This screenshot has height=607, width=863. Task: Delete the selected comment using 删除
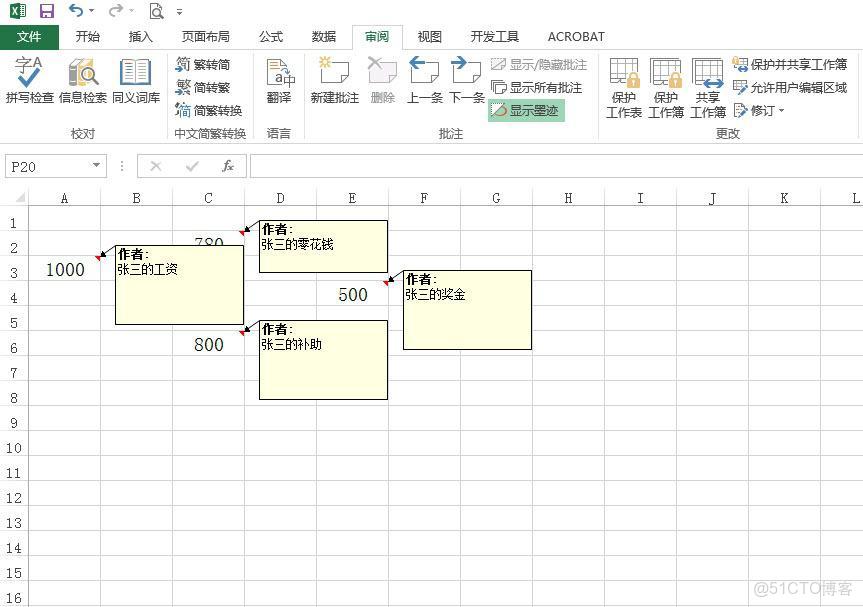[383, 81]
